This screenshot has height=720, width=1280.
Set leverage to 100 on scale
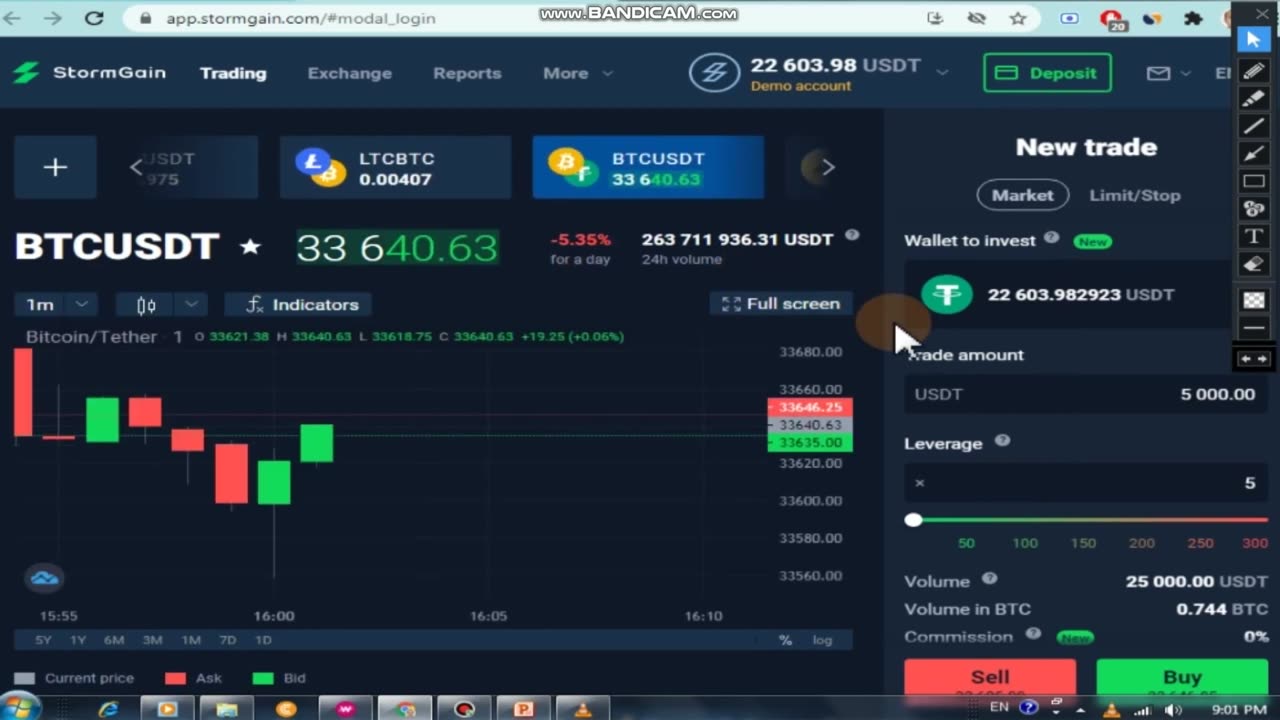tap(1025, 543)
